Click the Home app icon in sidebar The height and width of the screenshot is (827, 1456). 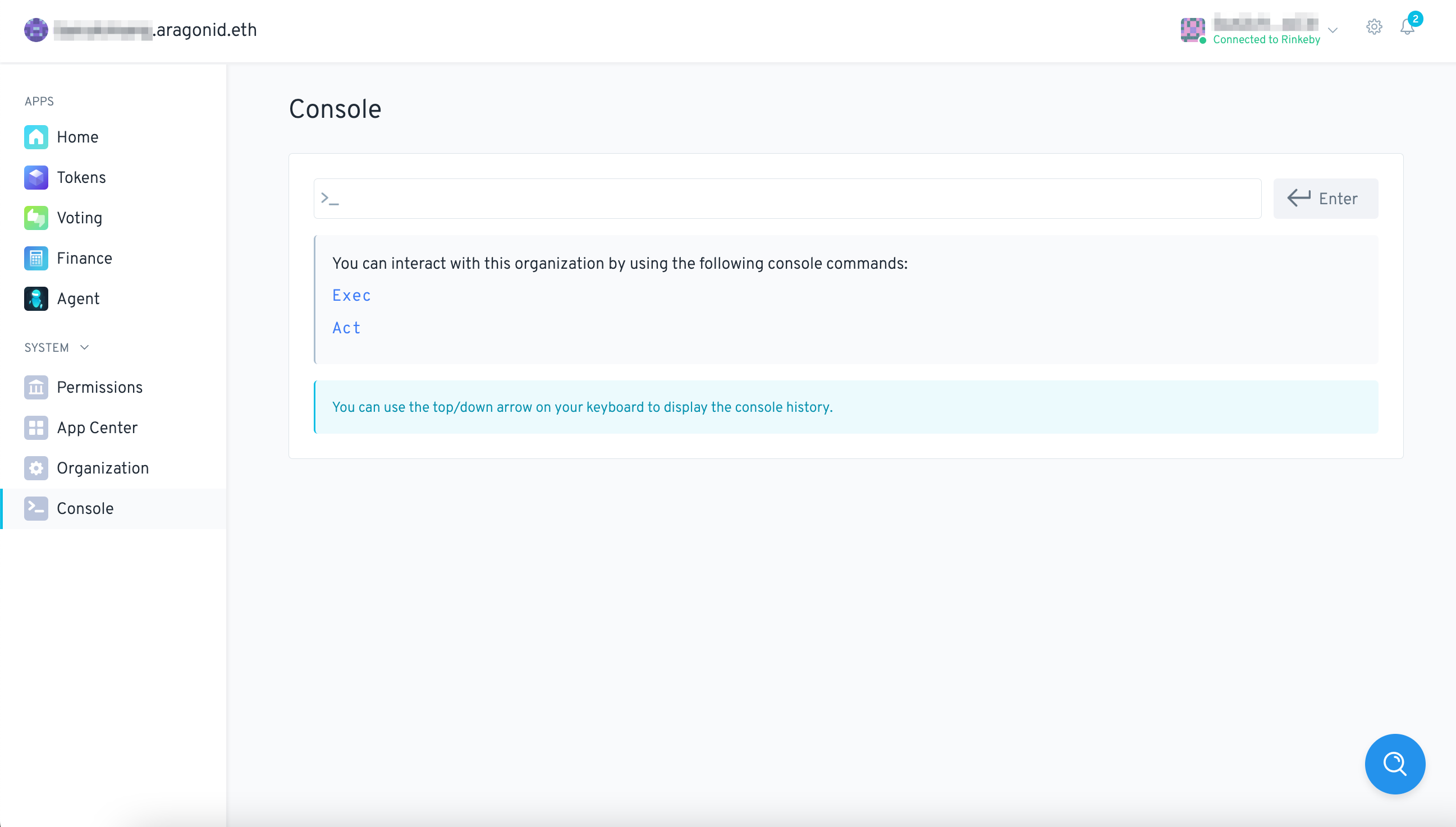coord(36,137)
